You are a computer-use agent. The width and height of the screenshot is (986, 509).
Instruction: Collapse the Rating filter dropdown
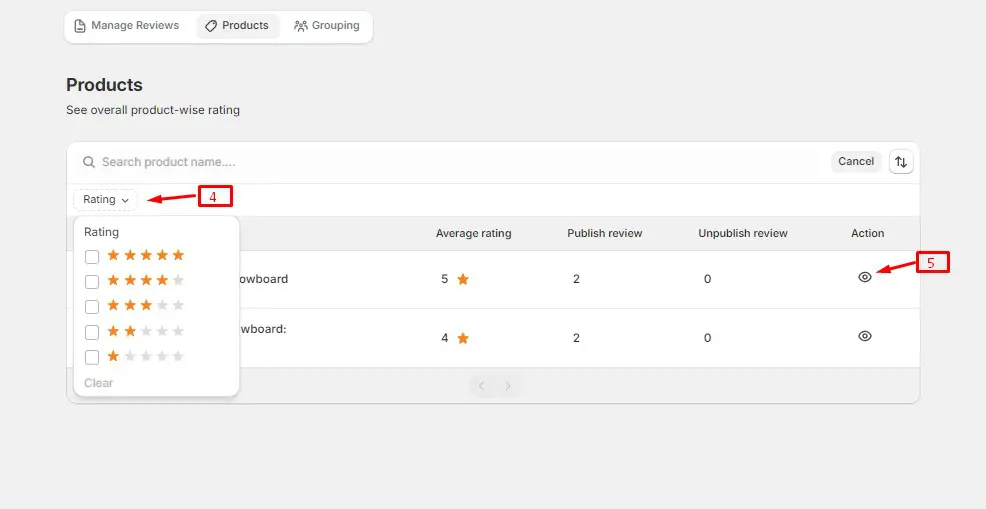(105, 200)
